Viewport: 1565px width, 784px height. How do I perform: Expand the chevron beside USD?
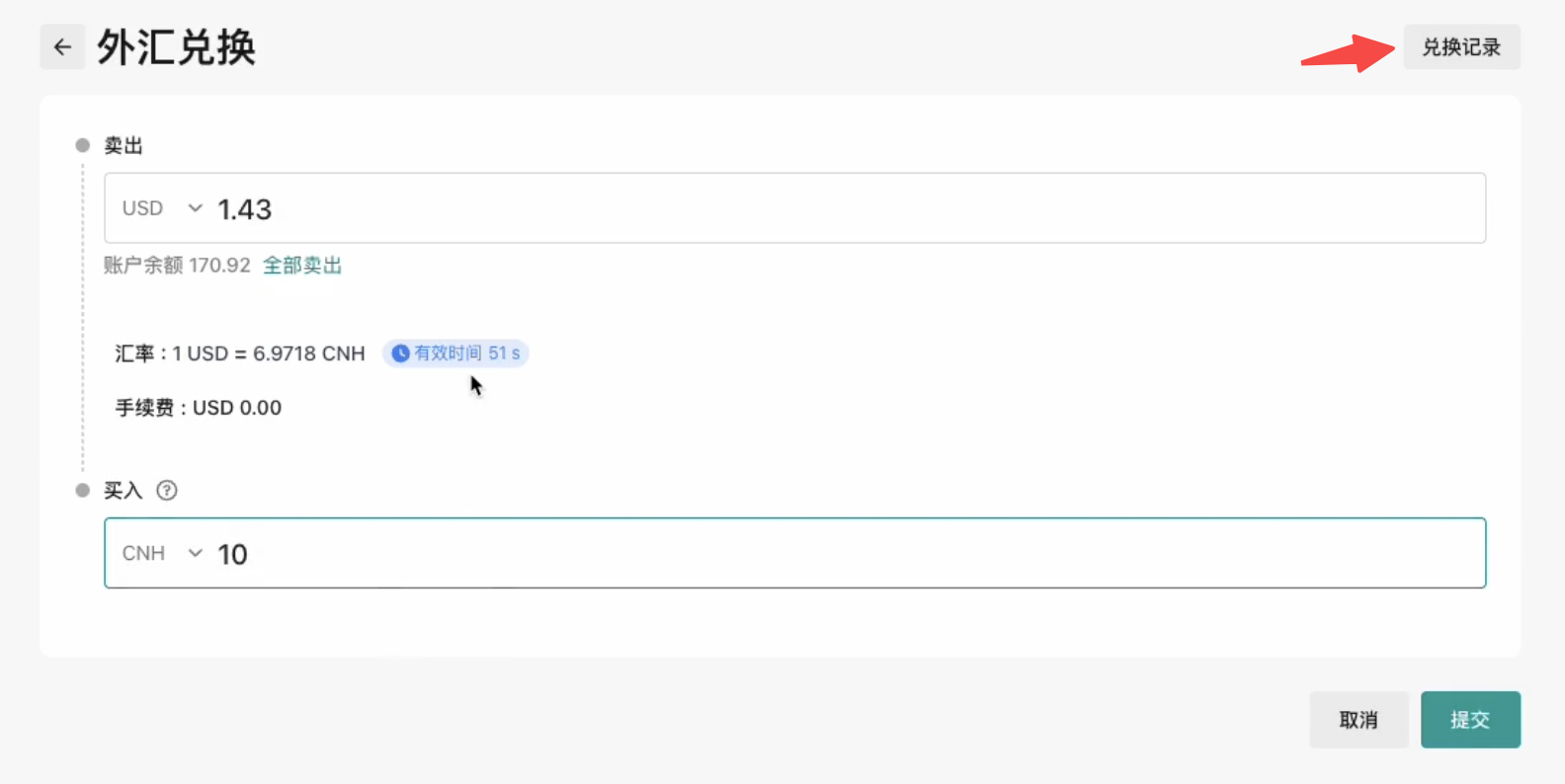196,208
